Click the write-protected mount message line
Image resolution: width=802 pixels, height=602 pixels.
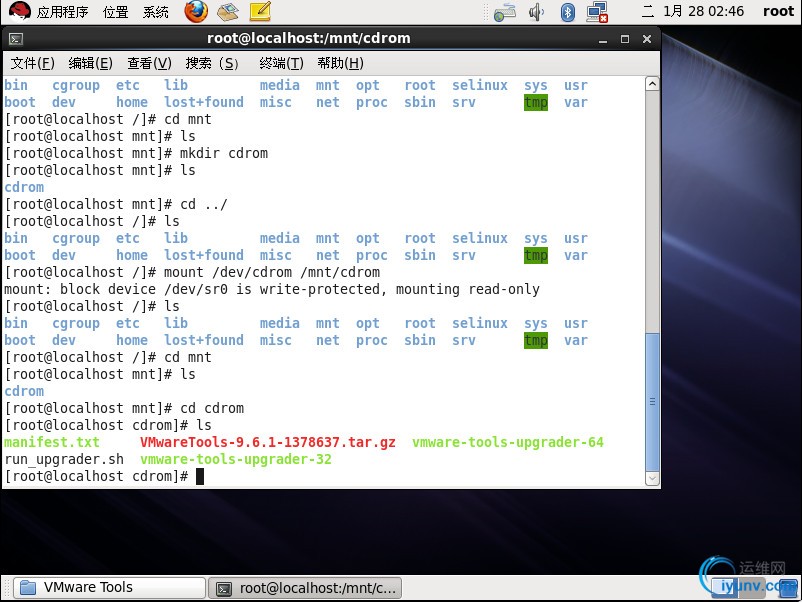coord(272,289)
